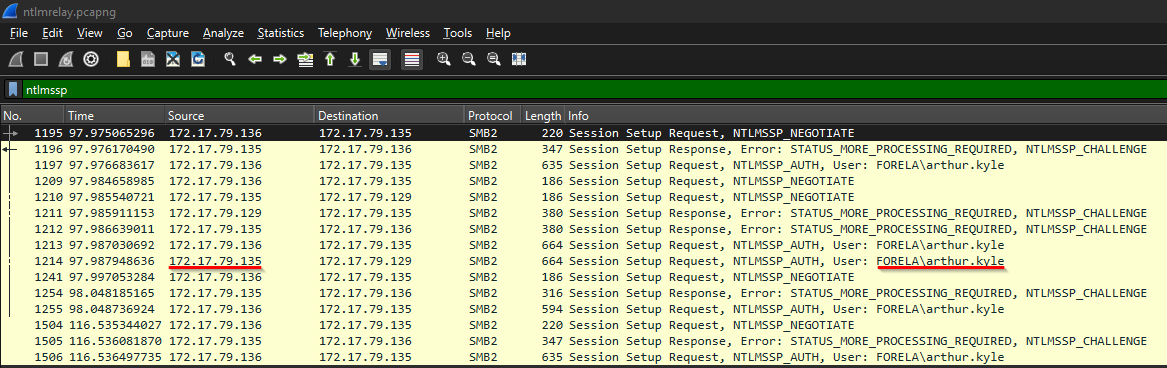Reload this capture file icon
The image size is (1167, 368).
pos(198,59)
